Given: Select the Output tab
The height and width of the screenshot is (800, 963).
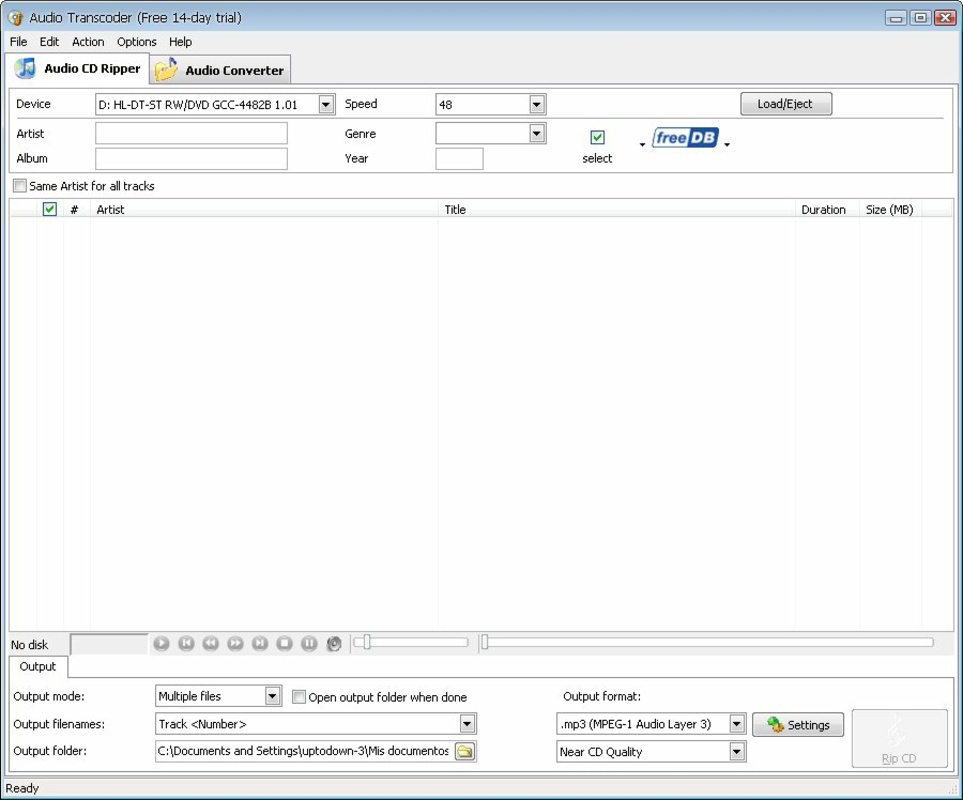Looking at the screenshot, I should point(37,667).
